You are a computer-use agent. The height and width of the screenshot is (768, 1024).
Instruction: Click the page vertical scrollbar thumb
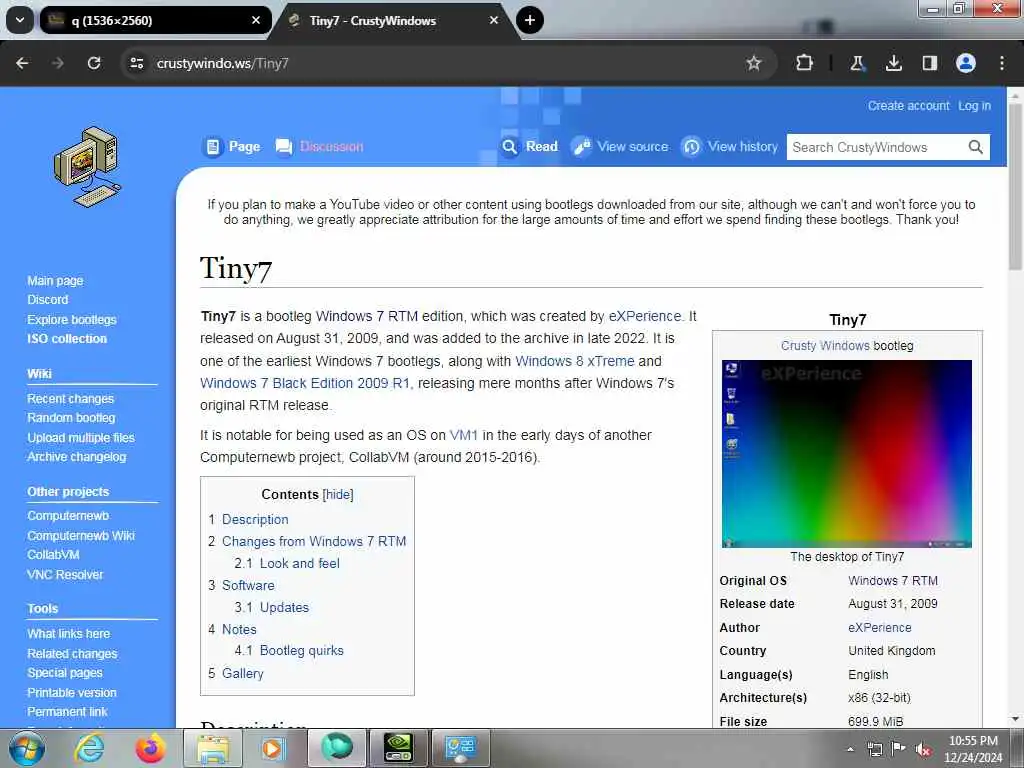(1015, 186)
